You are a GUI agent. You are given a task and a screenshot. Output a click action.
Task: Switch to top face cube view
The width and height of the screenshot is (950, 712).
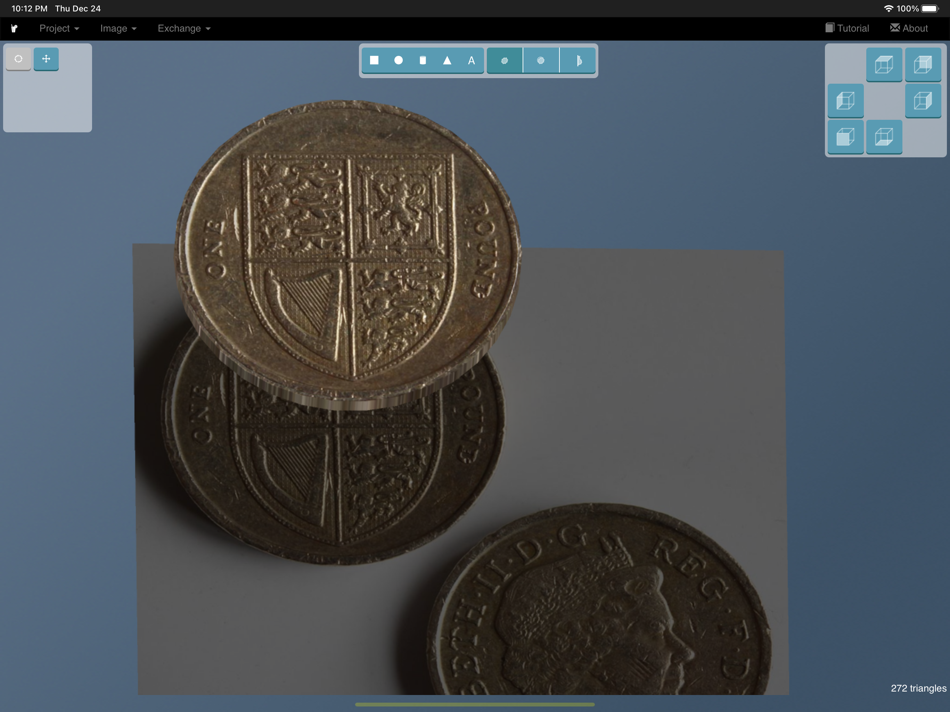(x=884, y=64)
